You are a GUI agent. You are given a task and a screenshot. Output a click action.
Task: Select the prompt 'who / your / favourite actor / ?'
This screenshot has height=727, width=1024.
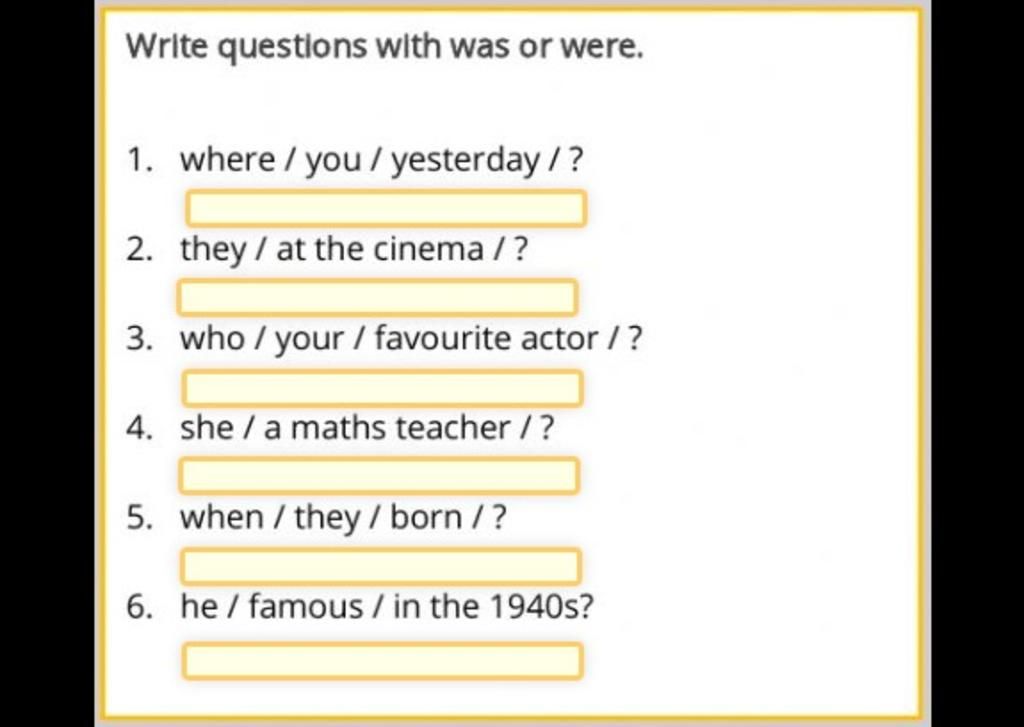pyautogui.click(x=411, y=339)
